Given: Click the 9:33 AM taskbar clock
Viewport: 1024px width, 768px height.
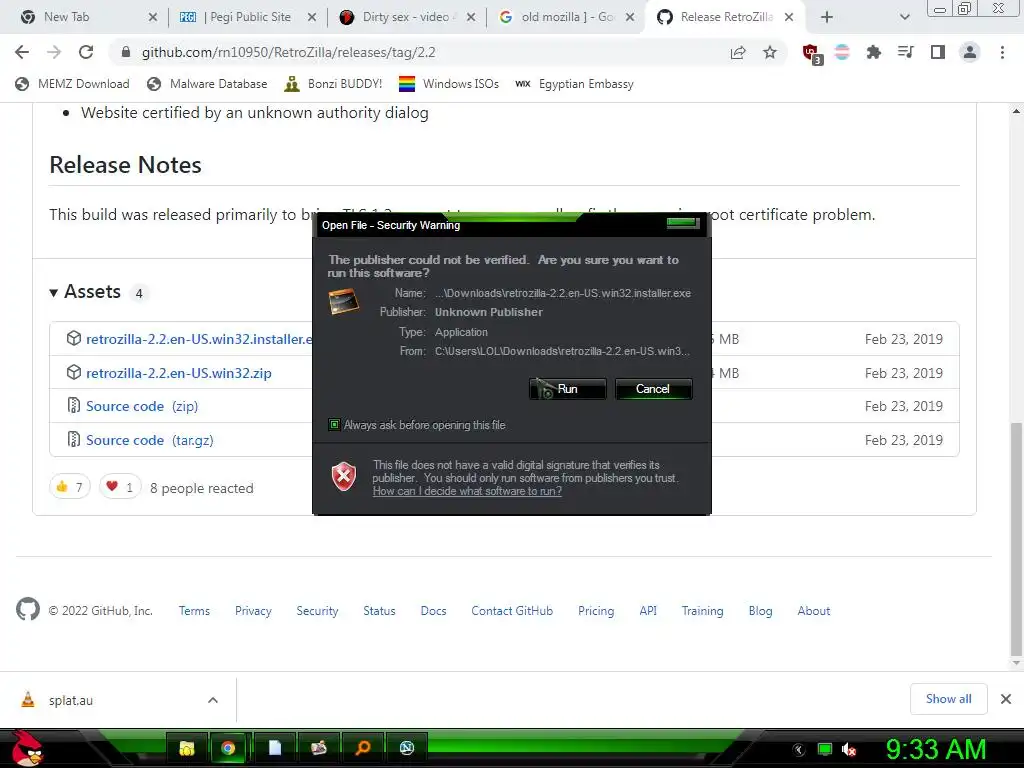Looking at the screenshot, I should coord(935,749).
